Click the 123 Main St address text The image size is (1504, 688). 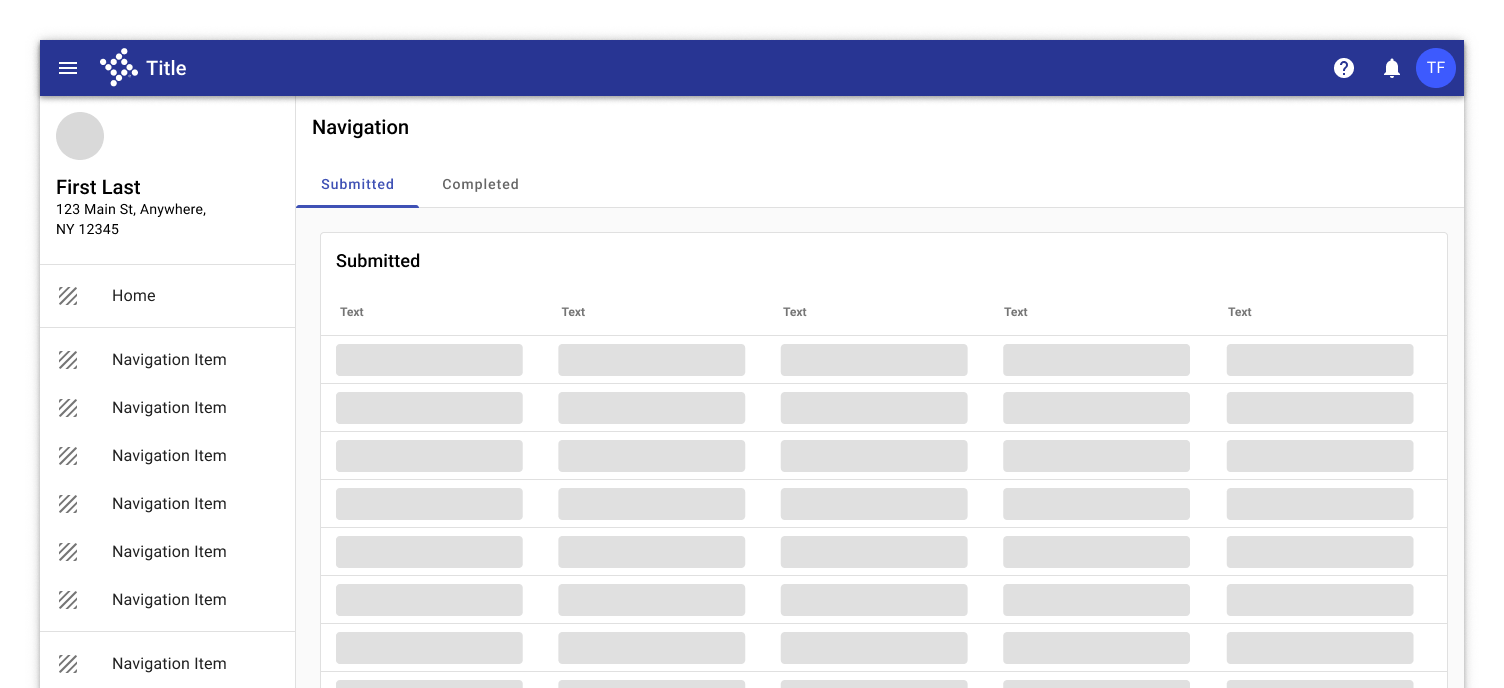pyautogui.click(x=131, y=219)
